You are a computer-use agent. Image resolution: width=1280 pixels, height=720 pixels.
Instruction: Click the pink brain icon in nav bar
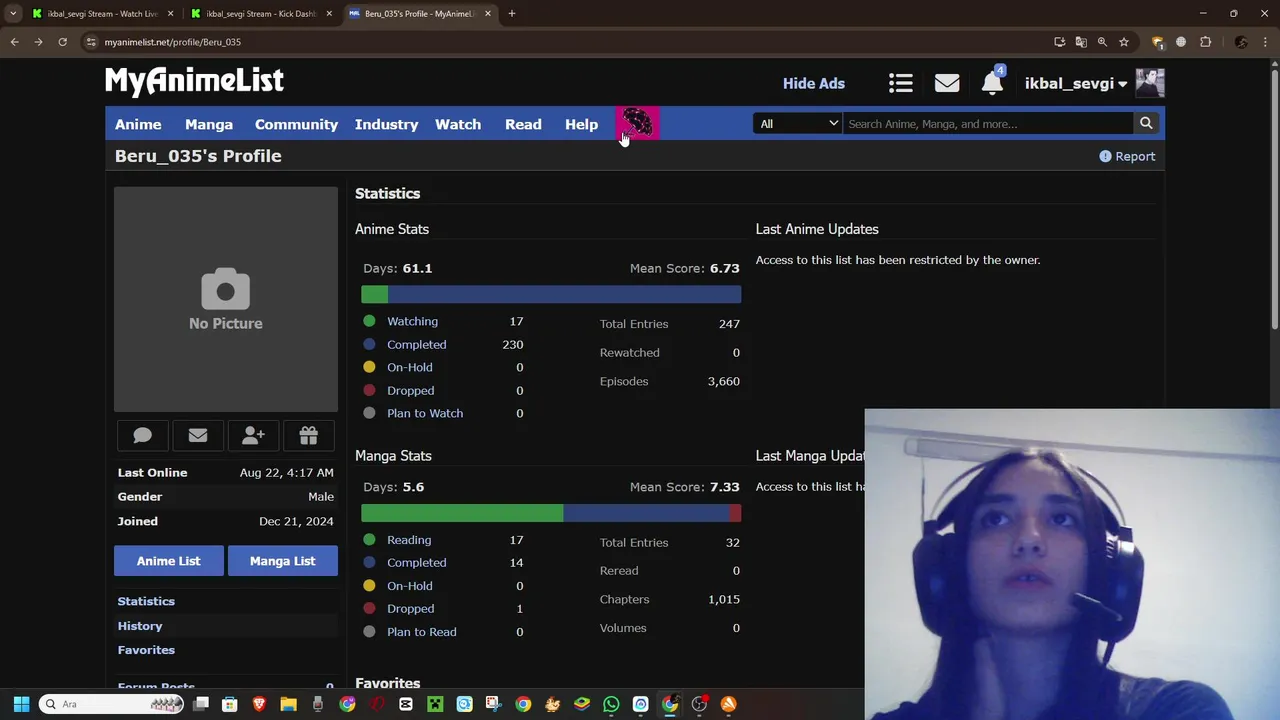point(637,124)
